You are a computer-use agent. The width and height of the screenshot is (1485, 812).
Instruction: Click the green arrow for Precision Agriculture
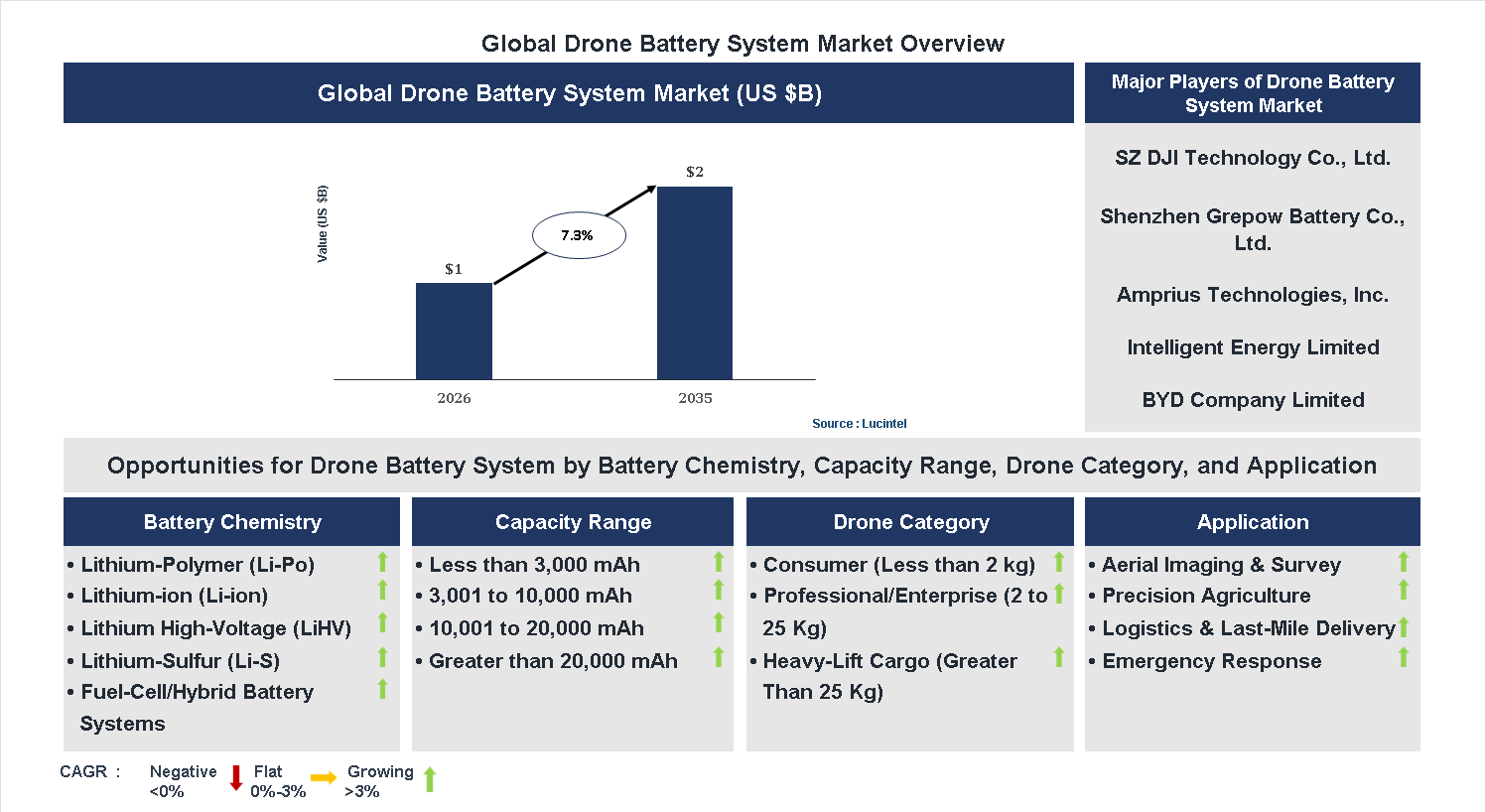1403,593
